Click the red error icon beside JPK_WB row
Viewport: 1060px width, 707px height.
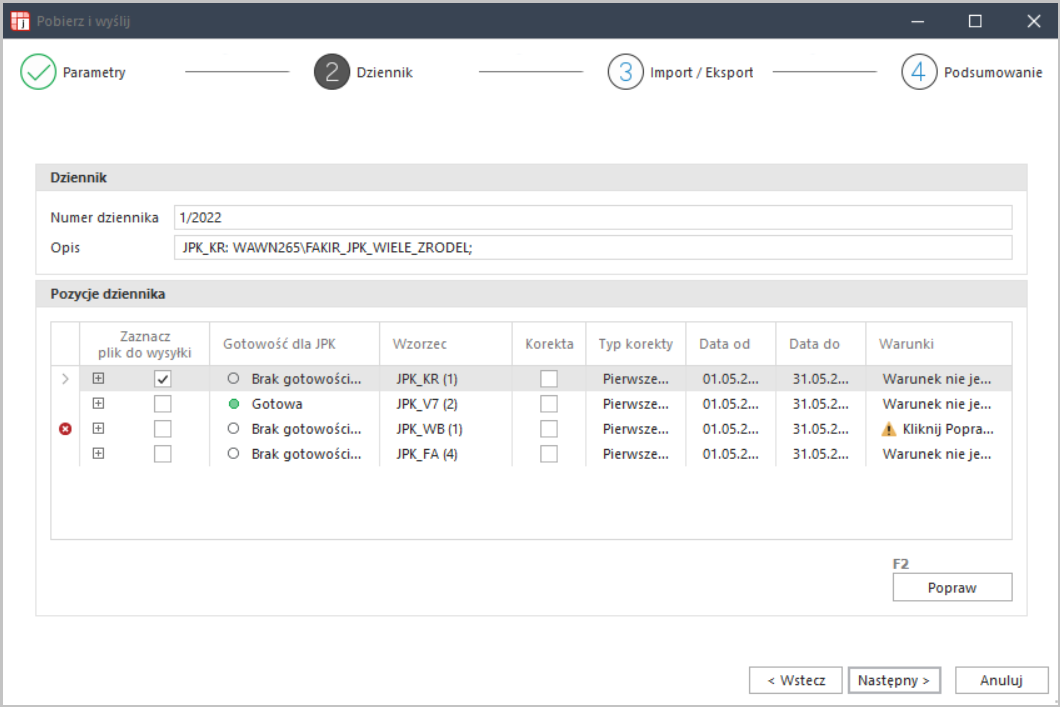click(x=66, y=429)
